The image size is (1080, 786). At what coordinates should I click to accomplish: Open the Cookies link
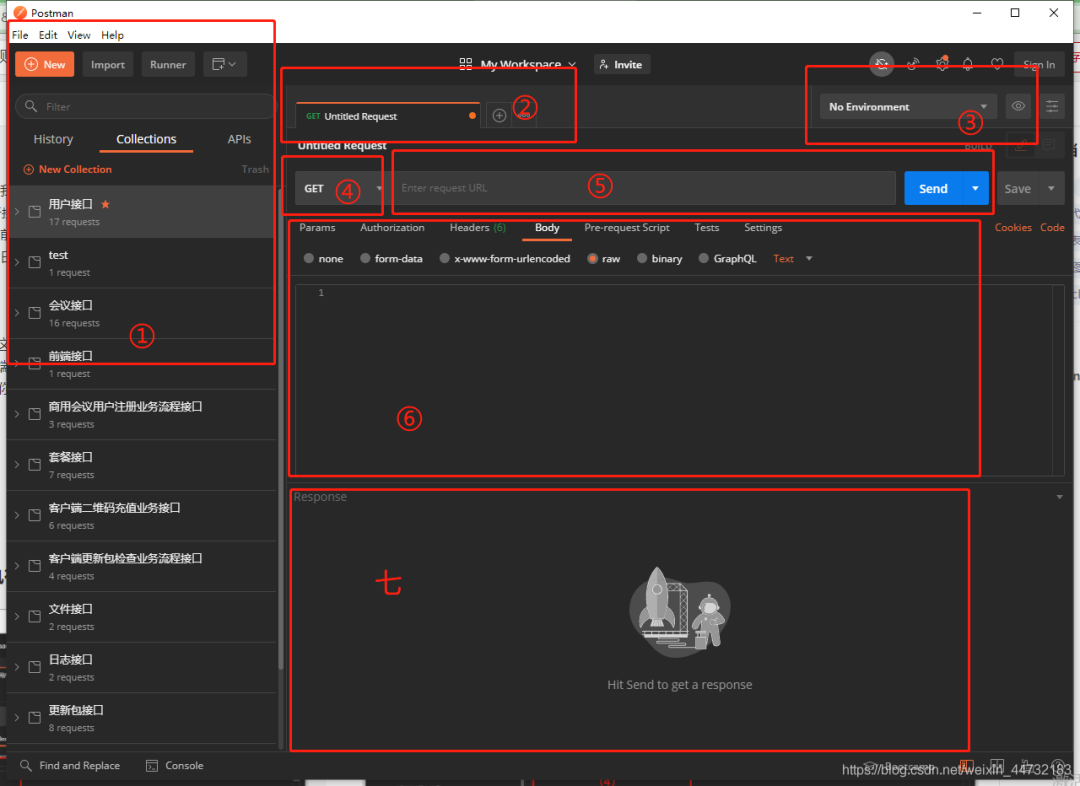tap(1012, 227)
